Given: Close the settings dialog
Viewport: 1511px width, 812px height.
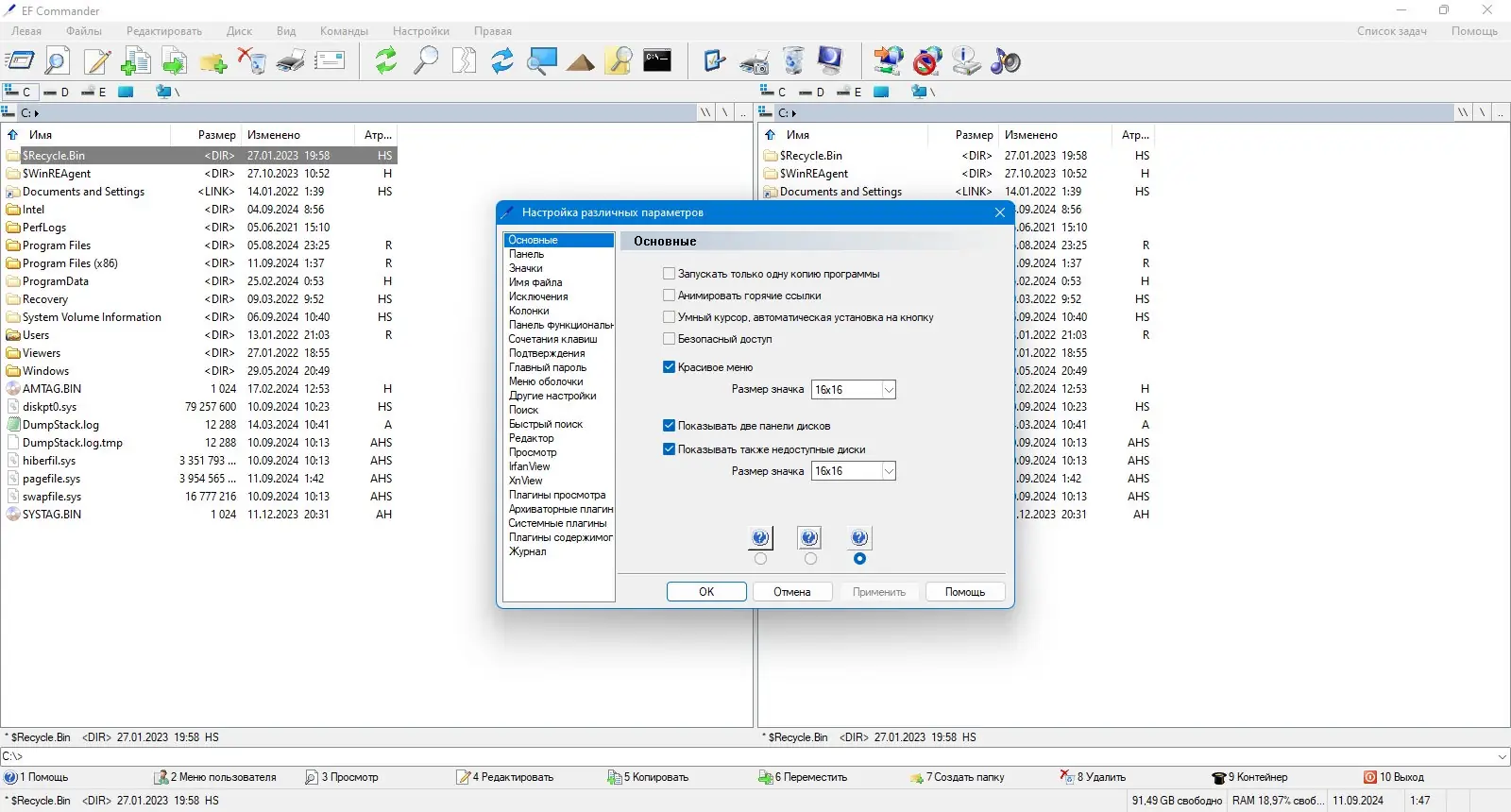Looking at the screenshot, I should 1000,212.
